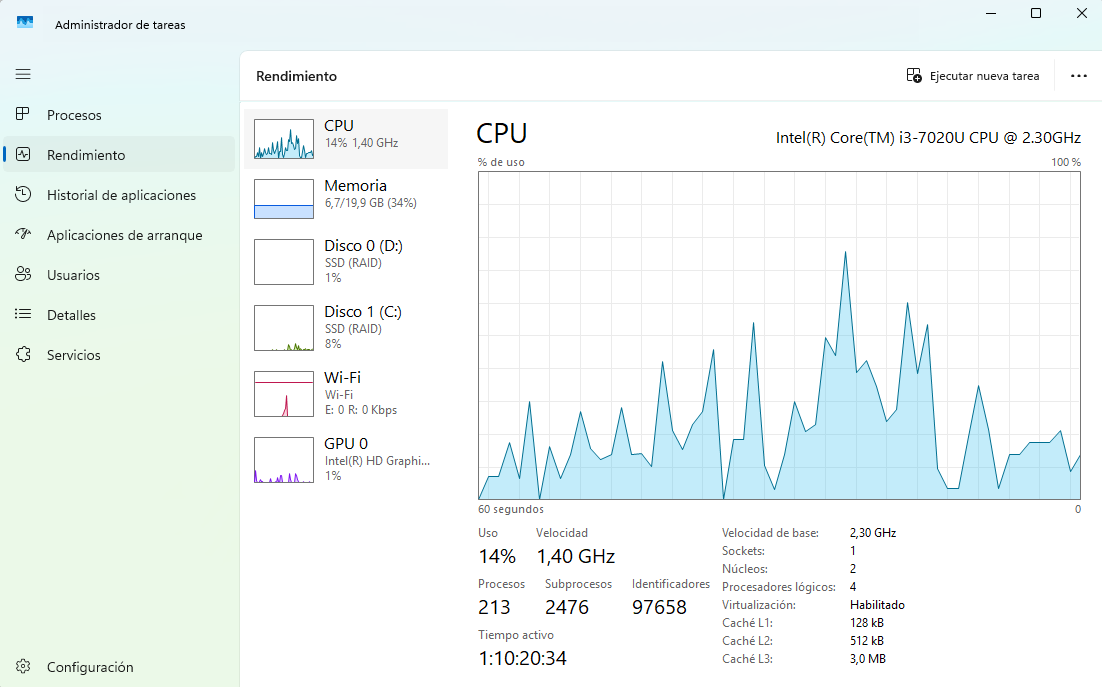
Task: Open Configuración settings
Action: coord(119,667)
